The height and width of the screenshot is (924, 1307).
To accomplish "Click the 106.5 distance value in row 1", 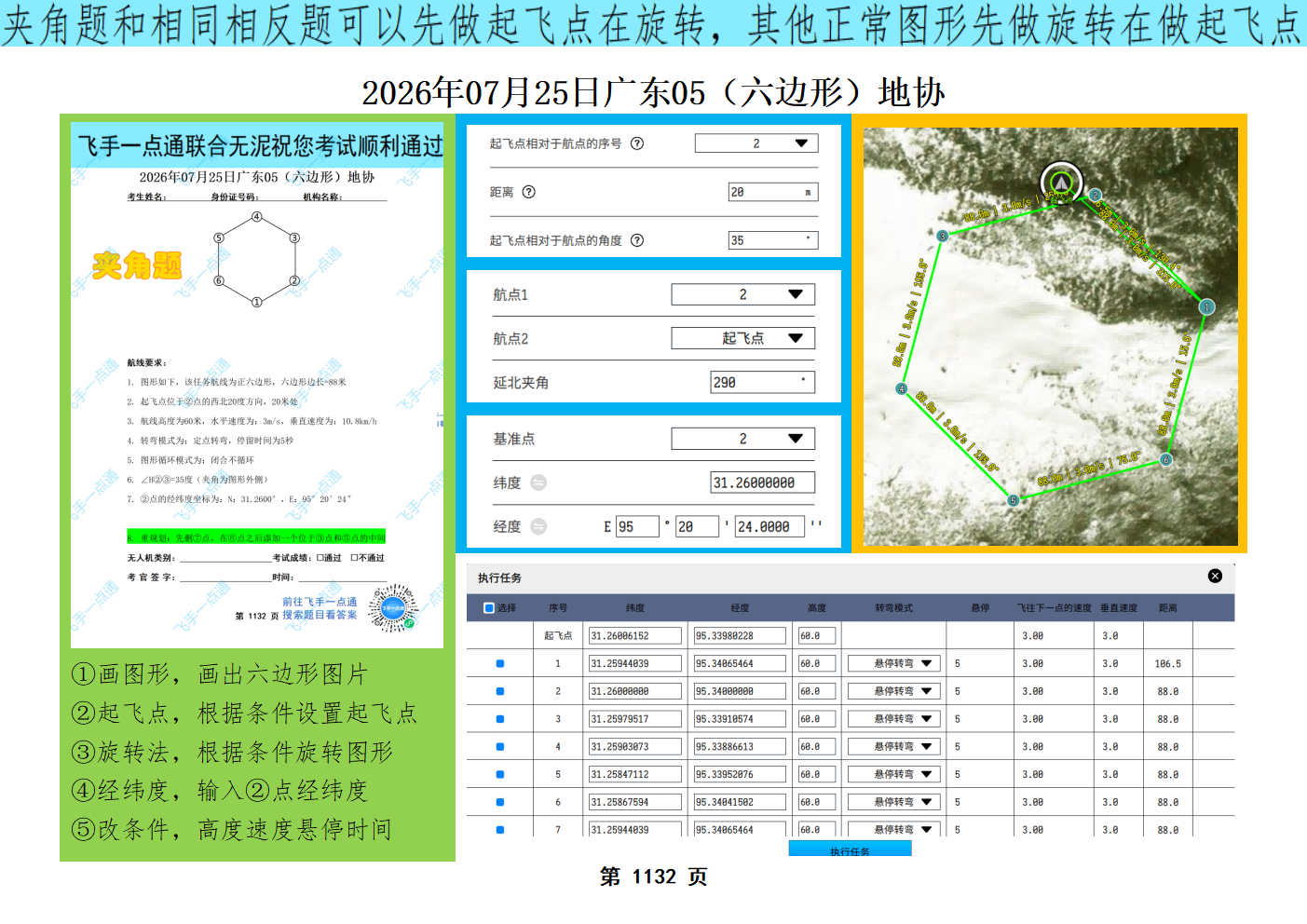I will (x=1168, y=664).
